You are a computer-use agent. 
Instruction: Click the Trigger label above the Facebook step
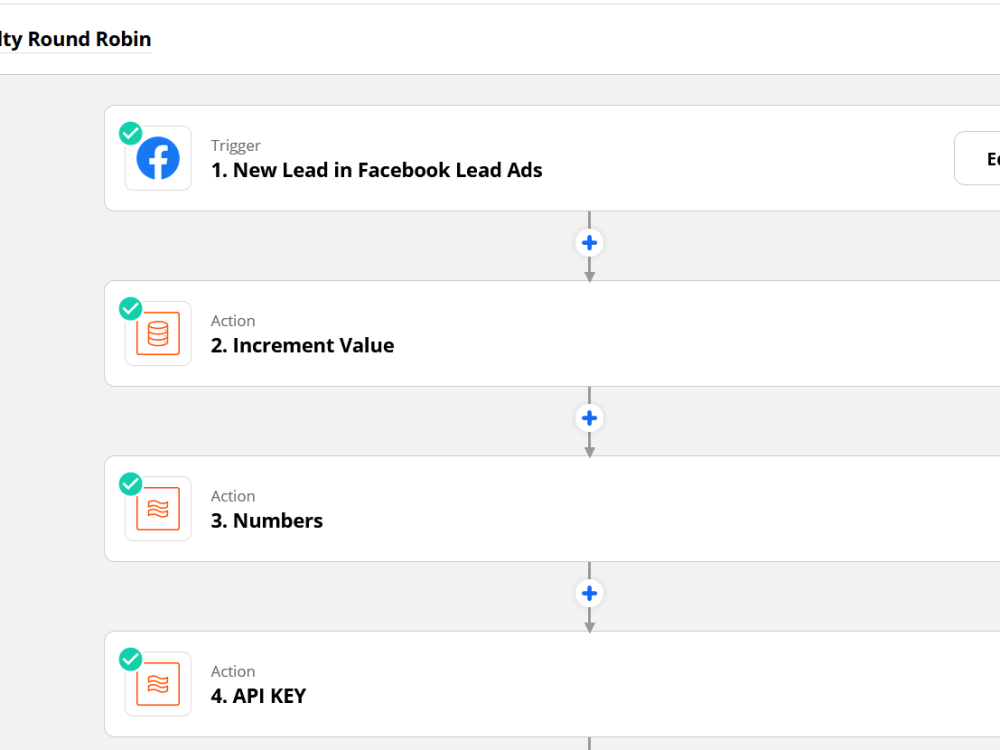point(236,145)
